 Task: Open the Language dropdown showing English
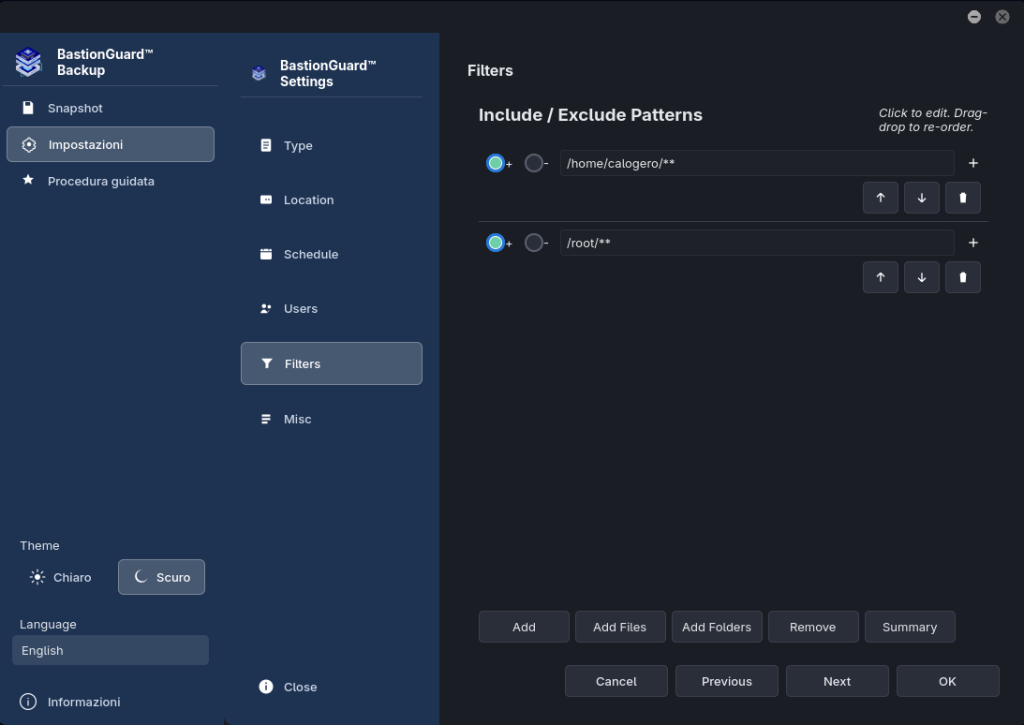point(110,651)
